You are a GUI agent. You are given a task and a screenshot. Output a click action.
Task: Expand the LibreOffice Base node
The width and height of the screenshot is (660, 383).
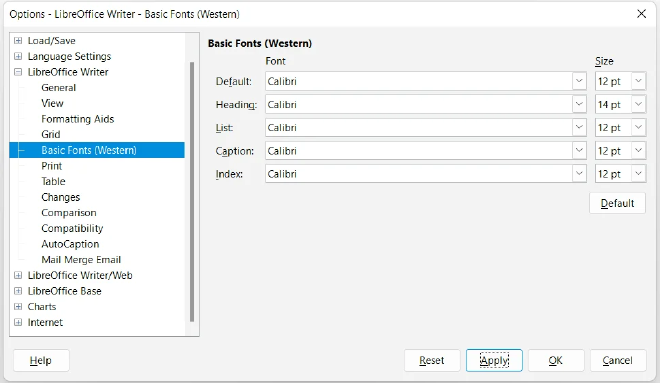point(18,291)
